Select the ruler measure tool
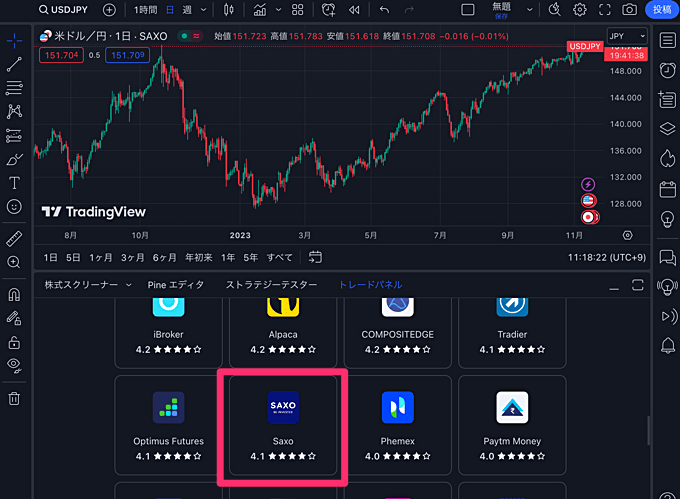Screen dimensions: 680x499 pos(14,238)
